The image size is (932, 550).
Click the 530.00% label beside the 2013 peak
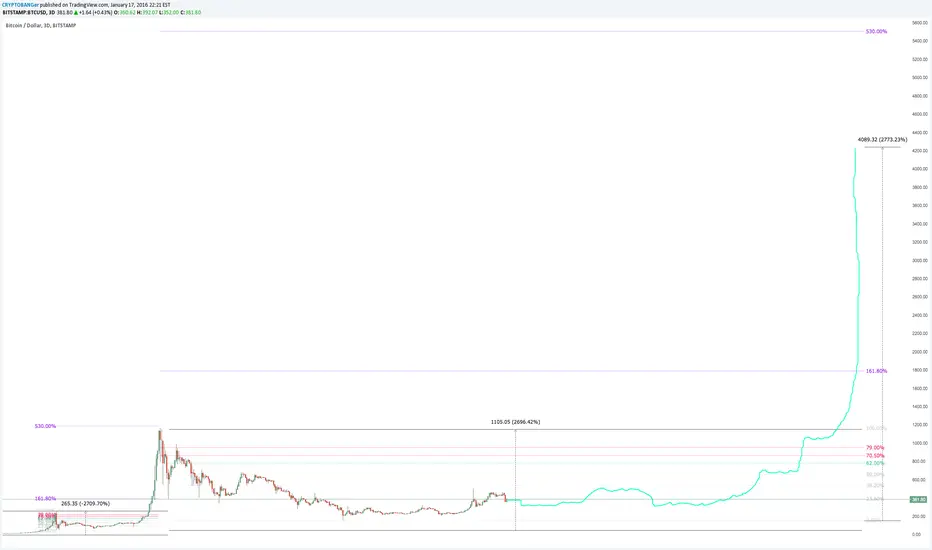[45, 426]
